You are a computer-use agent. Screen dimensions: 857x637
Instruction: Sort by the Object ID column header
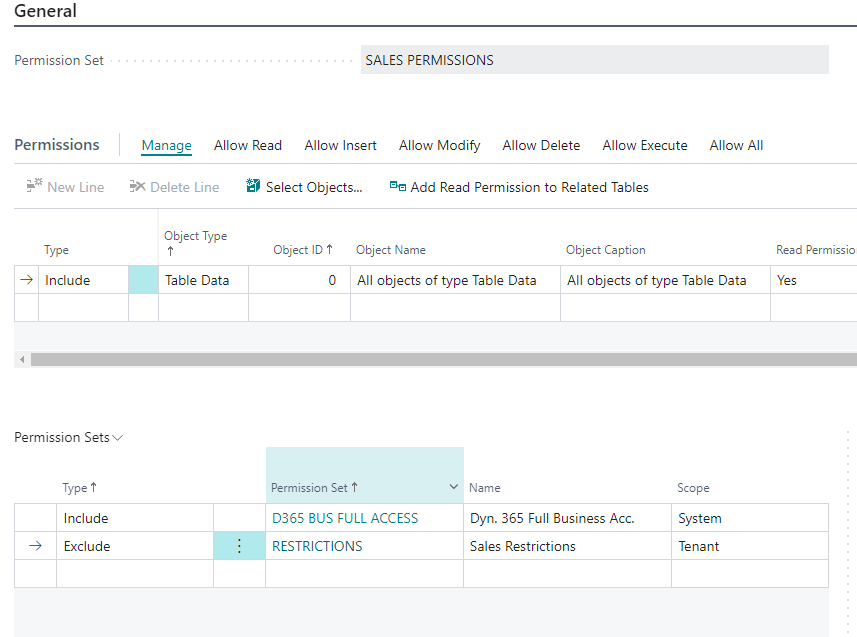click(x=302, y=250)
